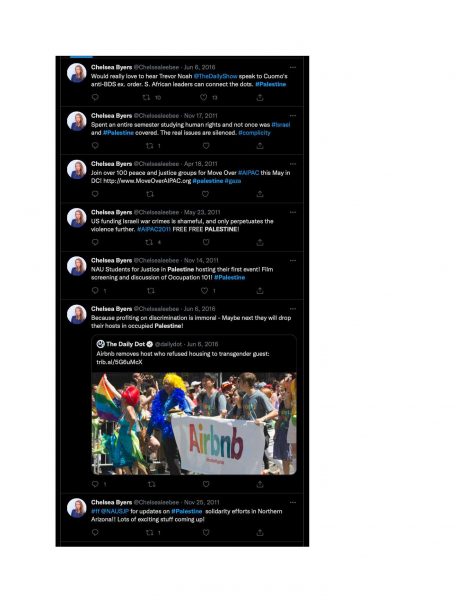The width and height of the screenshot is (464, 600).
Task: Click Chelsea Byers avatar on Apr 18 tweet
Action: click(77, 170)
